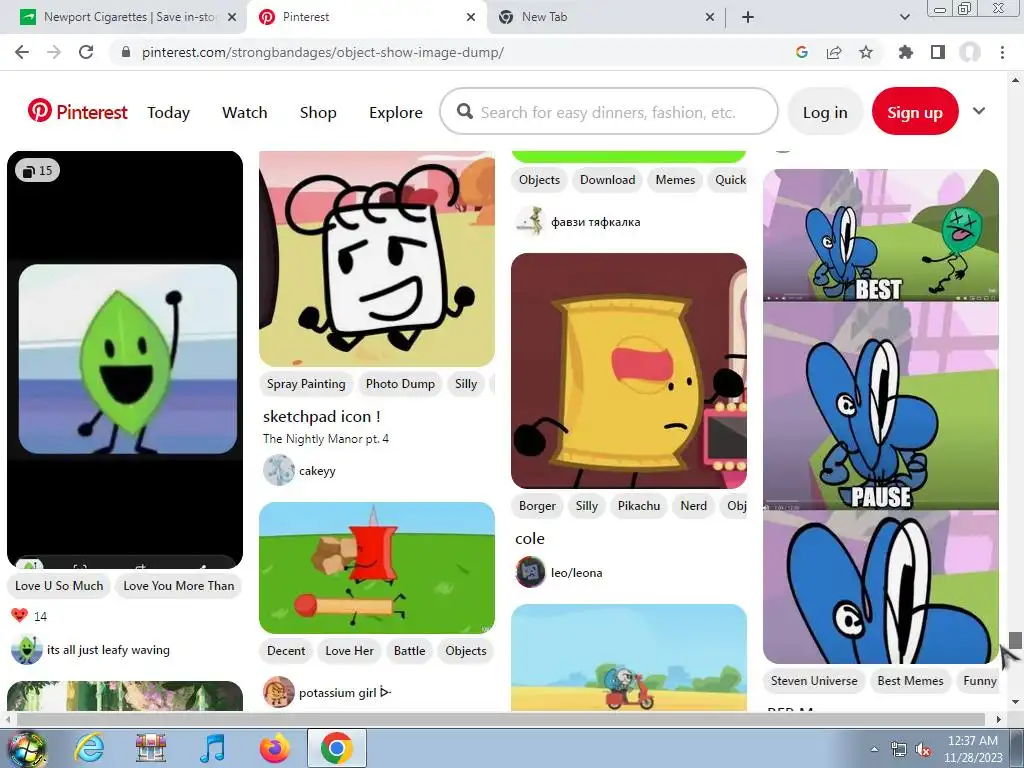The height and width of the screenshot is (768, 1024).
Task: Click the Pinterest logo icon
Action: [x=39, y=110]
